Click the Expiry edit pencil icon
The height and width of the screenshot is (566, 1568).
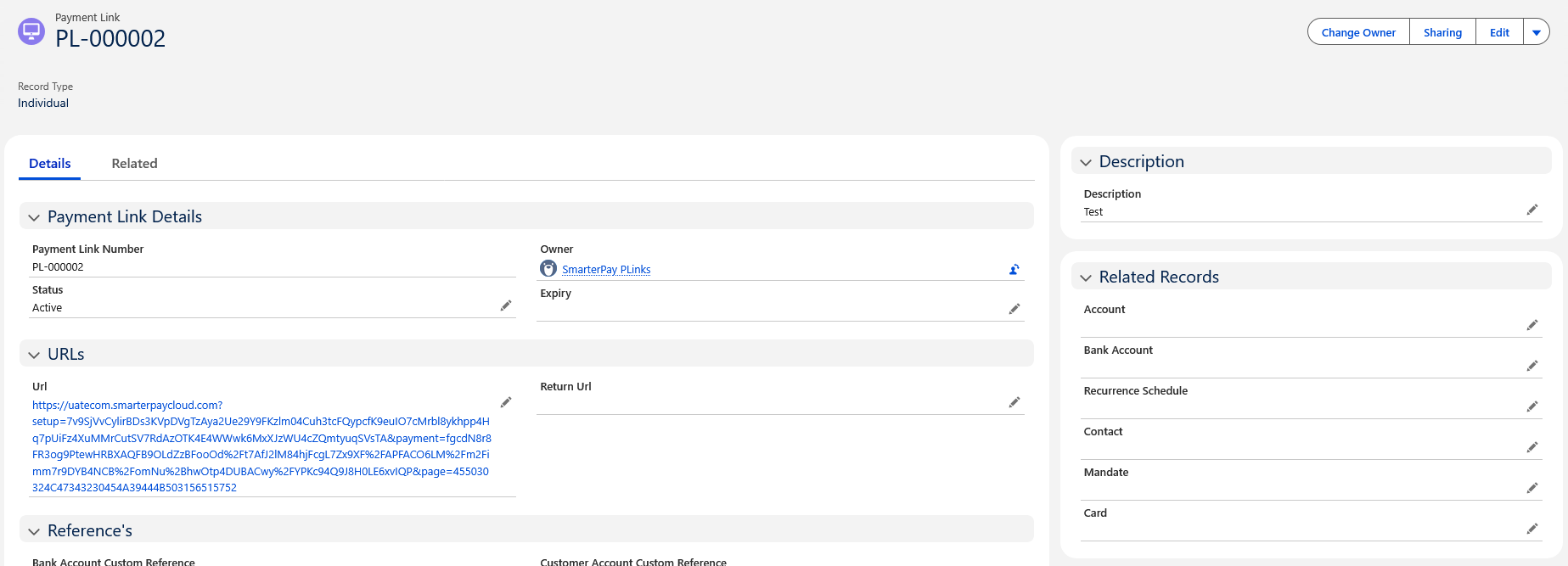pyautogui.click(x=1014, y=309)
